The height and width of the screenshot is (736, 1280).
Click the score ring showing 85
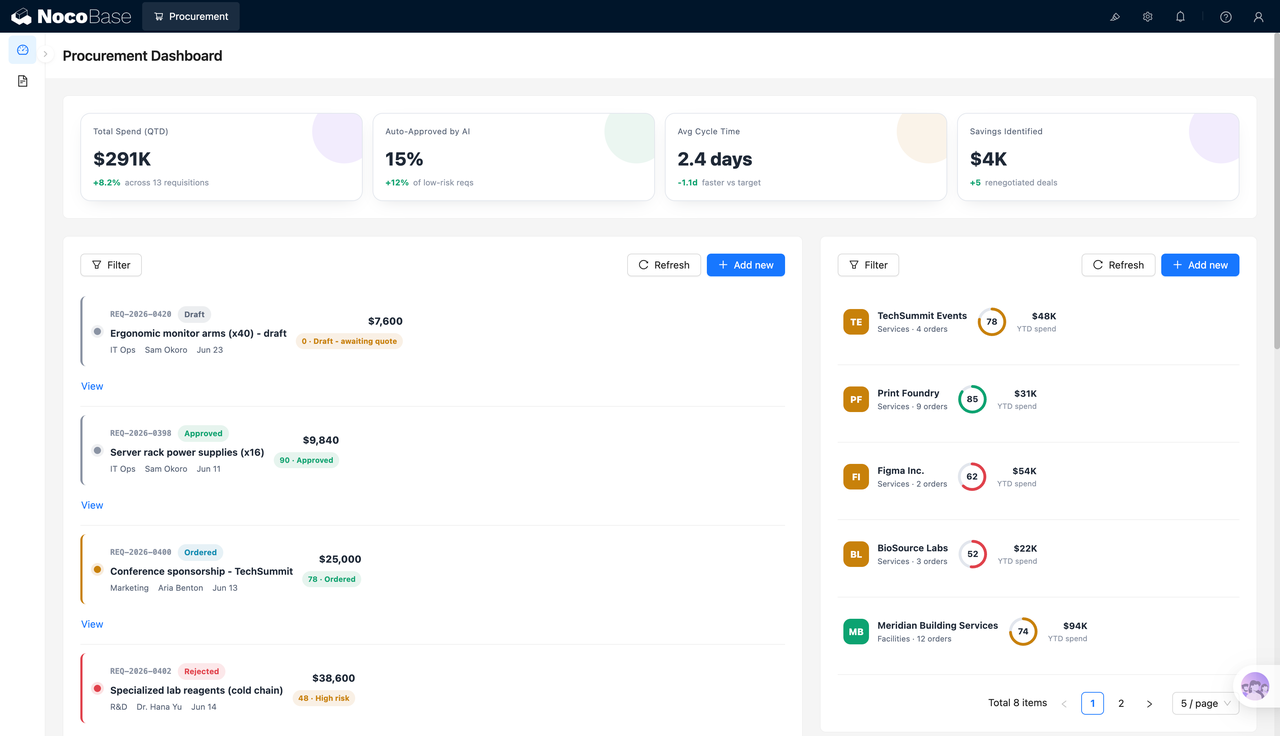pyautogui.click(x=972, y=399)
